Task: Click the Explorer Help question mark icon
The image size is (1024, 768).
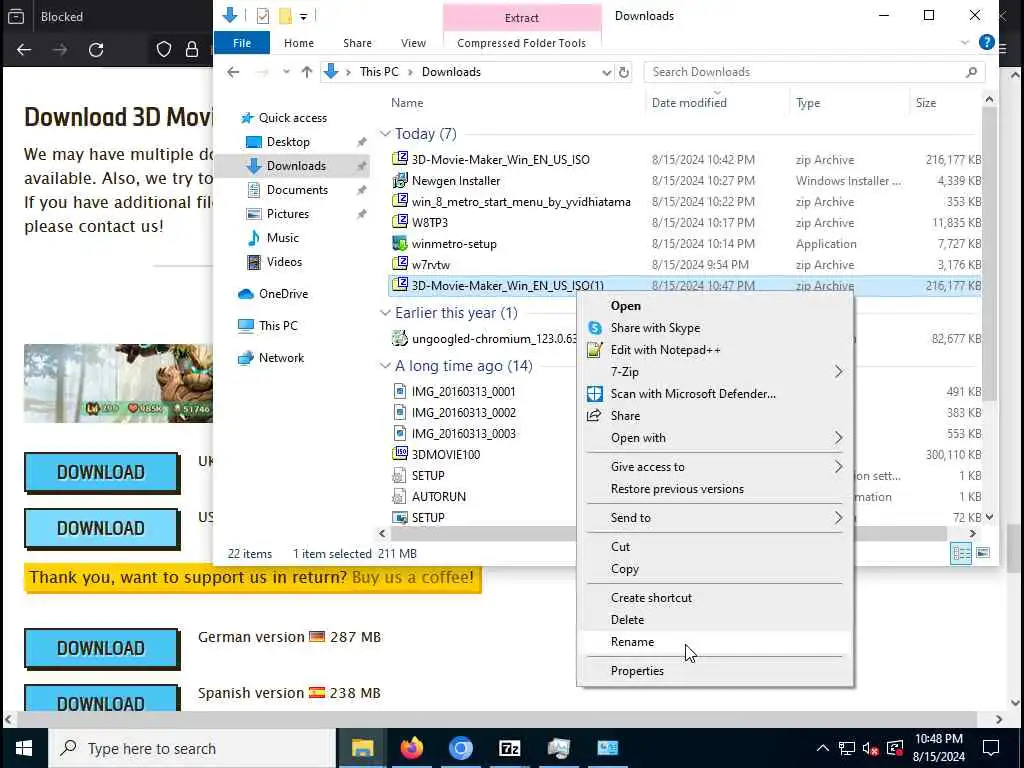Action: tap(986, 42)
